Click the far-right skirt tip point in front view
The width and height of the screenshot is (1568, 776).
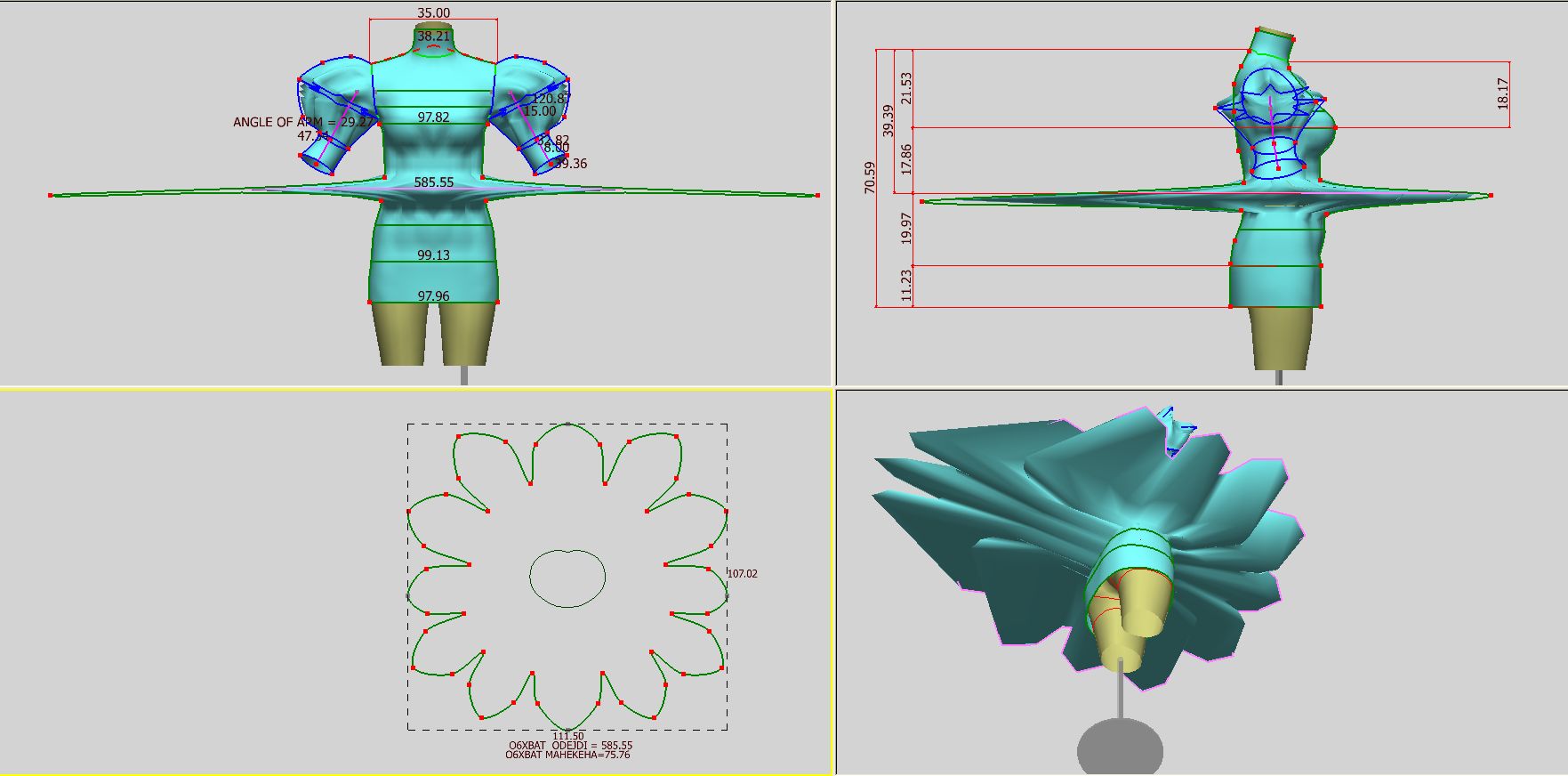(817, 195)
